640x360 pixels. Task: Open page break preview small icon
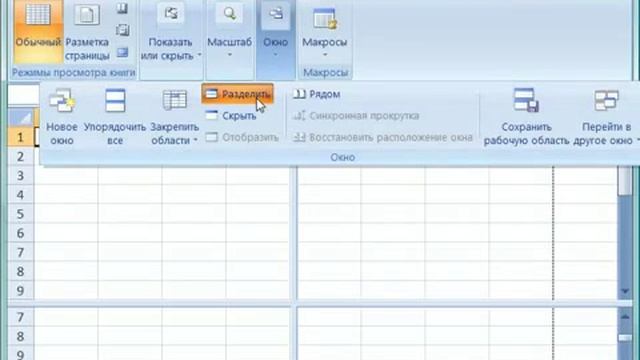(122, 9)
